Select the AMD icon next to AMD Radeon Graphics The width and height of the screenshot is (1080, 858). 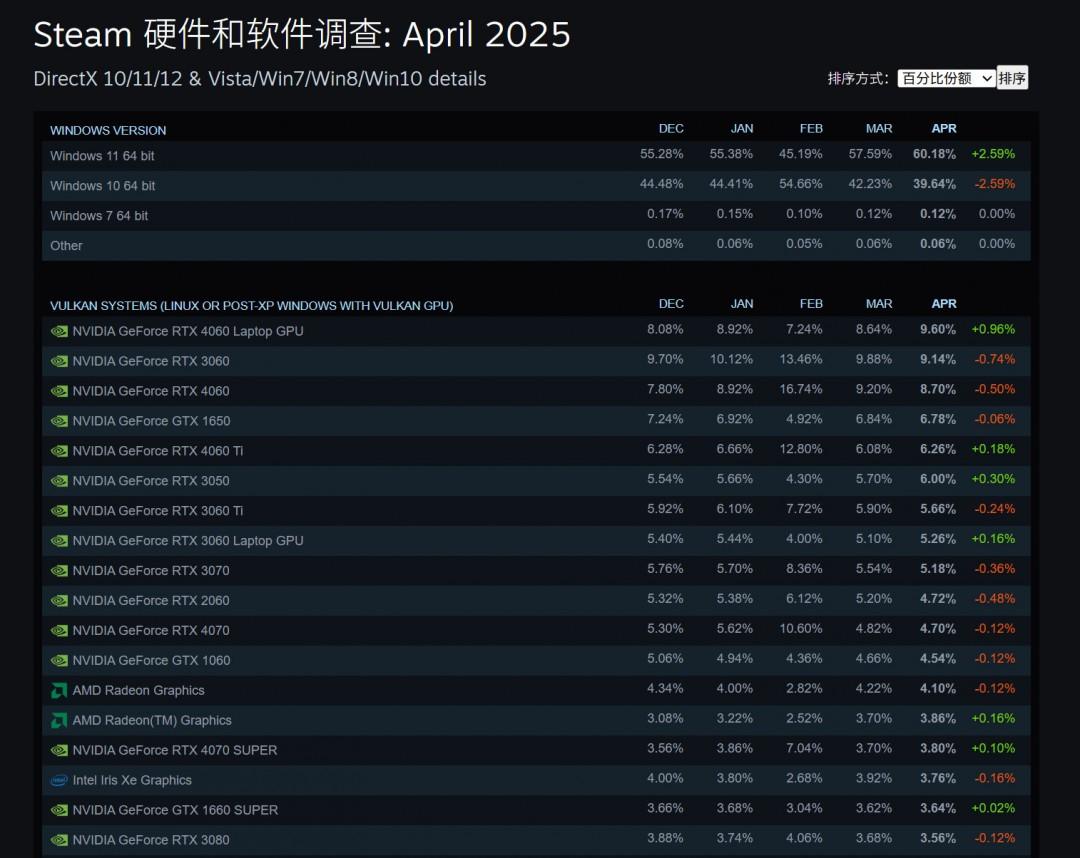[58, 690]
